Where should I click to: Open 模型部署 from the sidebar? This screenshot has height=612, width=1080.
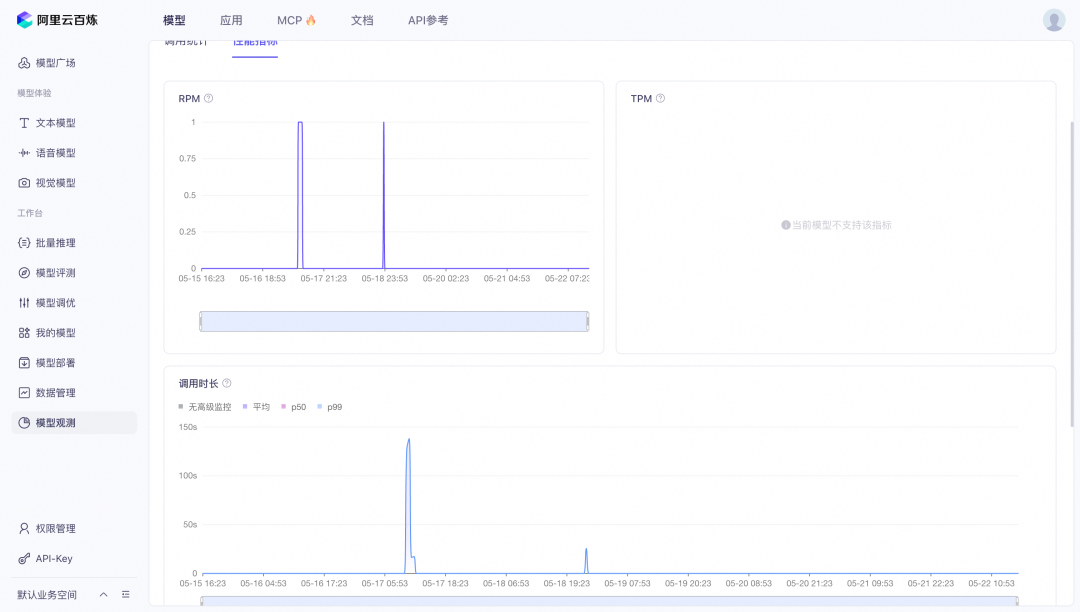pos(55,363)
